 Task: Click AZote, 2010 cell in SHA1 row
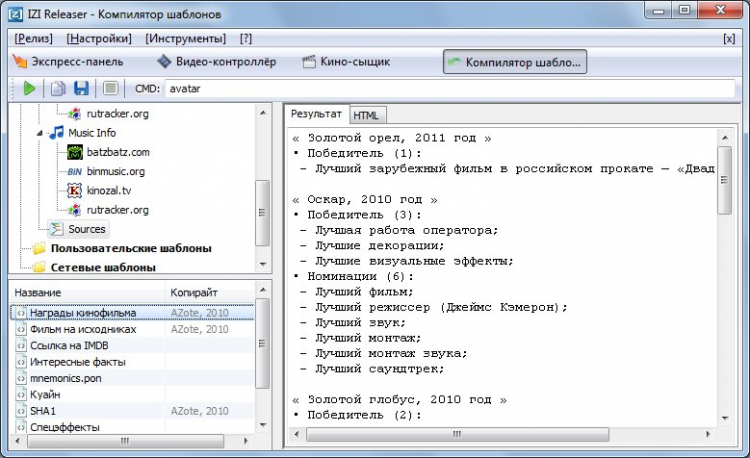199,411
